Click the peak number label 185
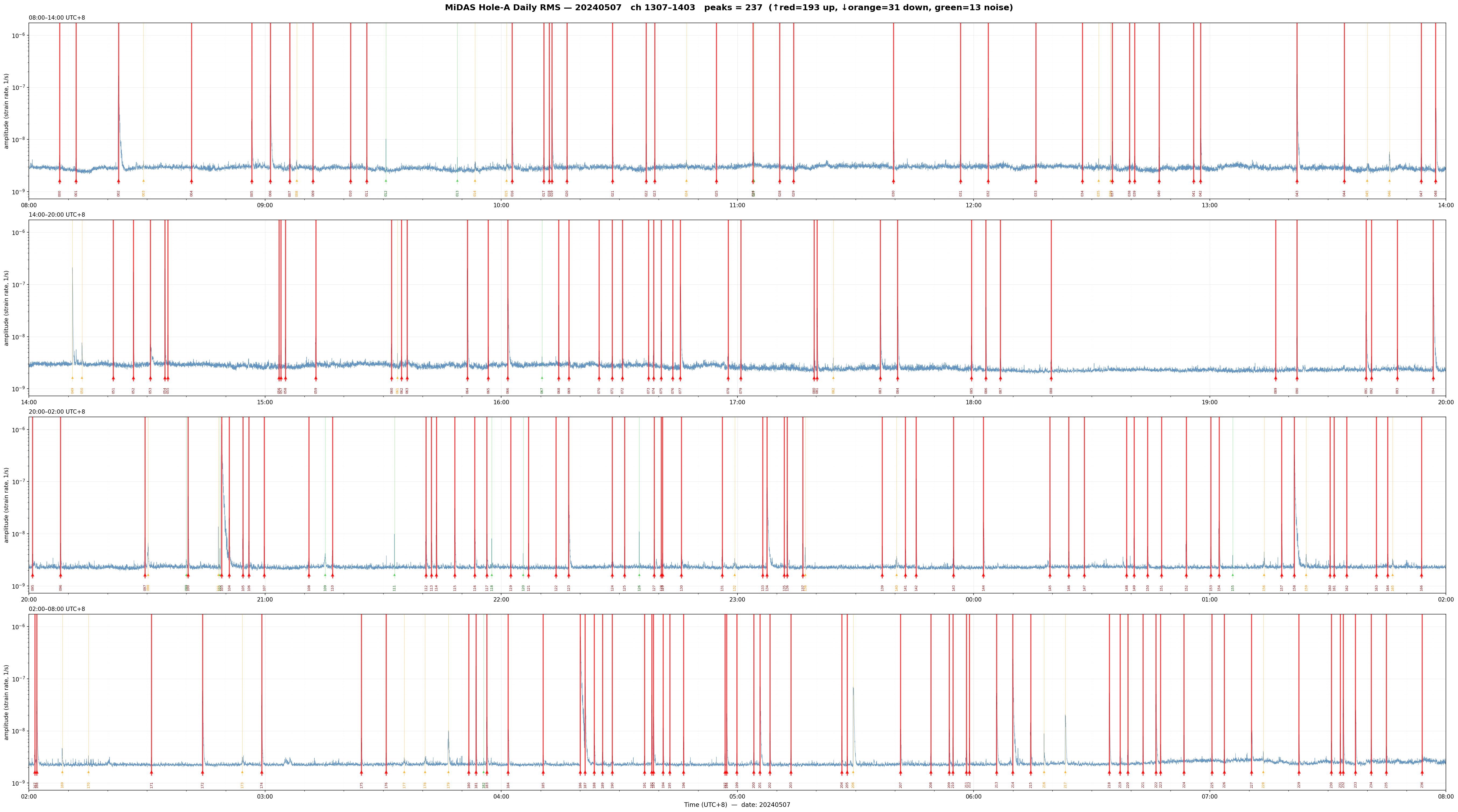1458x812 pixels. point(543,785)
